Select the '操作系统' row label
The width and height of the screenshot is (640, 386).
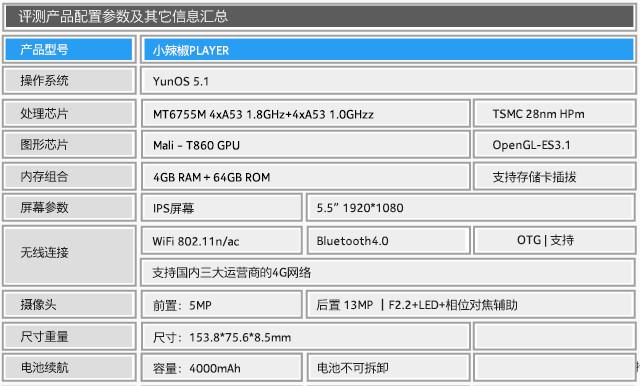[x=69, y=81]
